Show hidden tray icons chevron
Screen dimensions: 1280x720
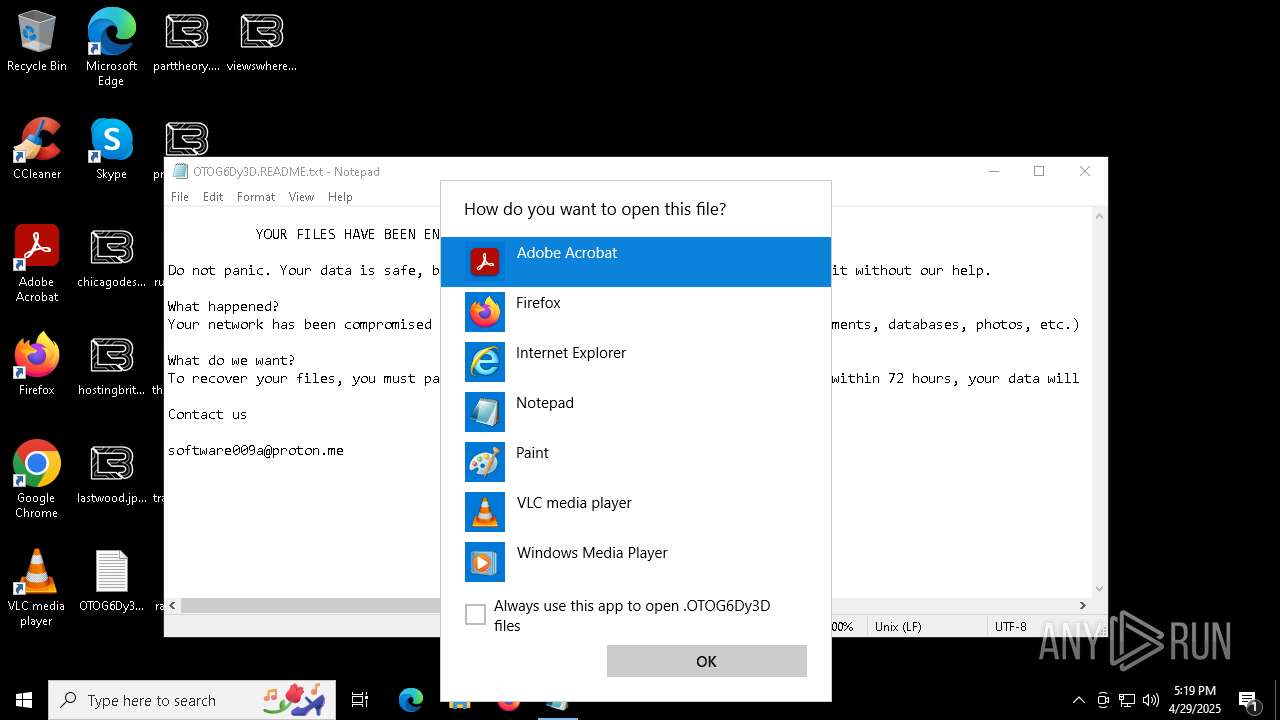coord(1078,700)
